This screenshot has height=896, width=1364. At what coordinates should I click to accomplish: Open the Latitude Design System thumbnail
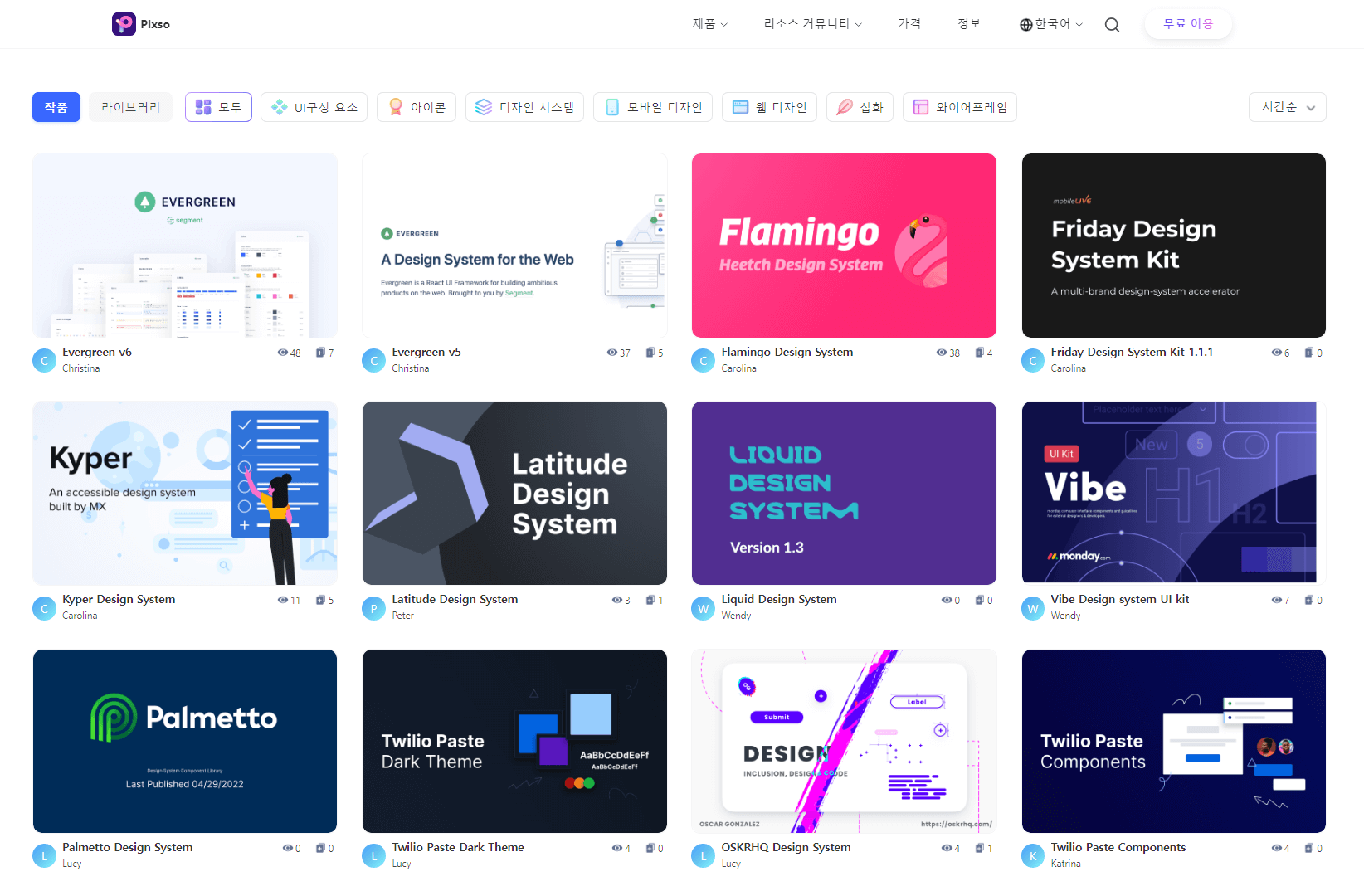tap(514, 493)
